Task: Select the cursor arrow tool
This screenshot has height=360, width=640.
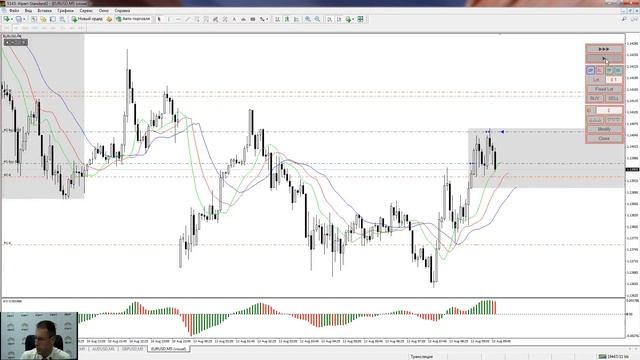Action: (159, 19)
